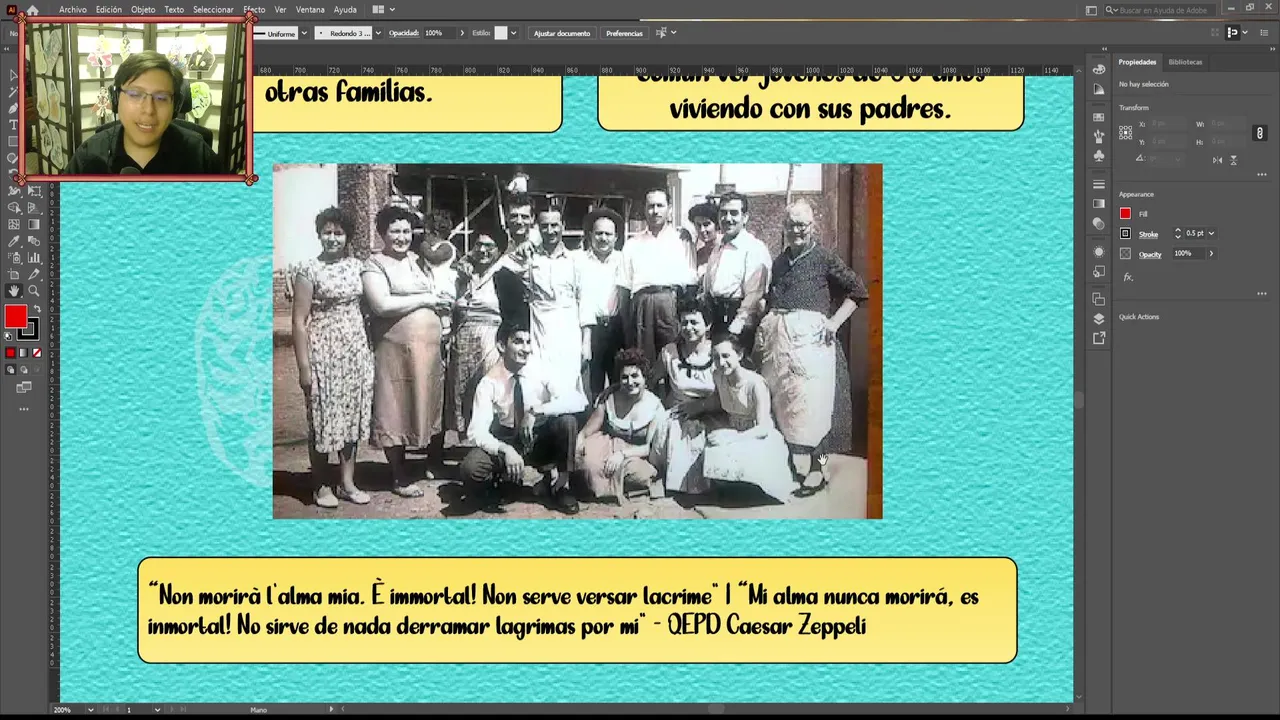1280x720 pixels.
Task: Switch to Draw Behind mode
Action: pyautogui.click(x=23, y=370)
